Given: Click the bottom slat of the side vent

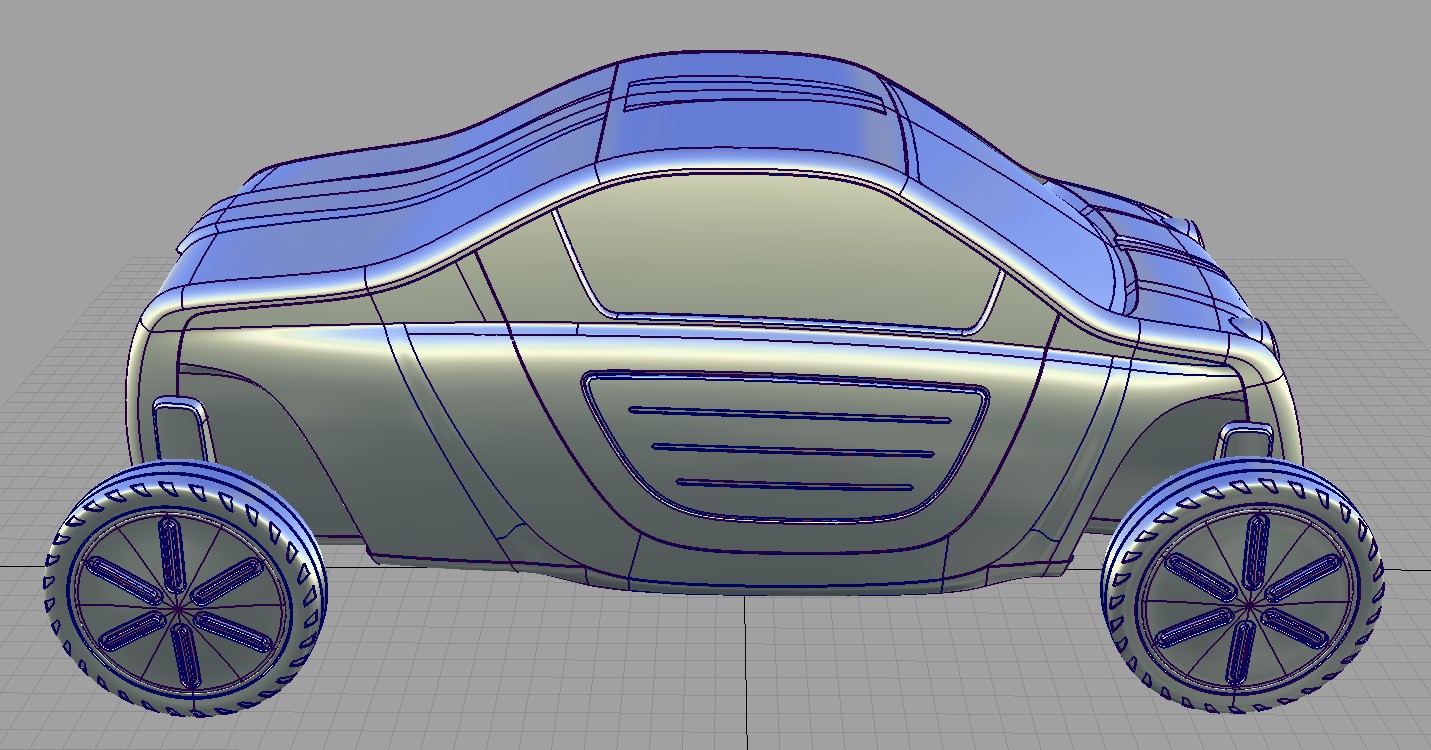Looking at the screenshot, I should click(795, 485).
